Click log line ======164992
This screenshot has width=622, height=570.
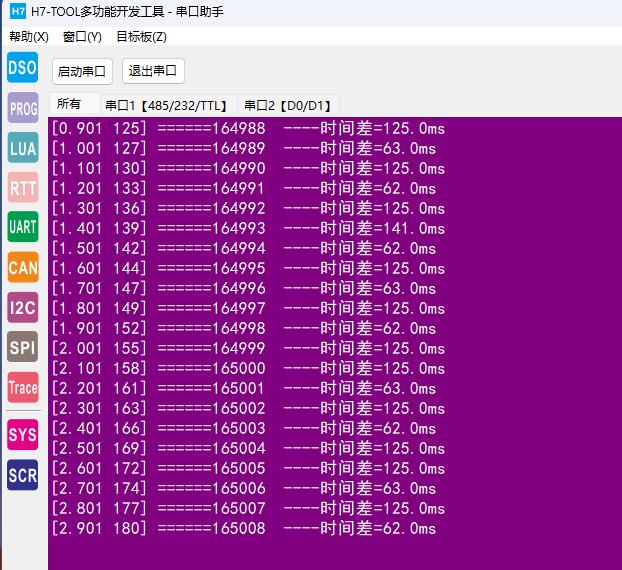pos(248,208)
